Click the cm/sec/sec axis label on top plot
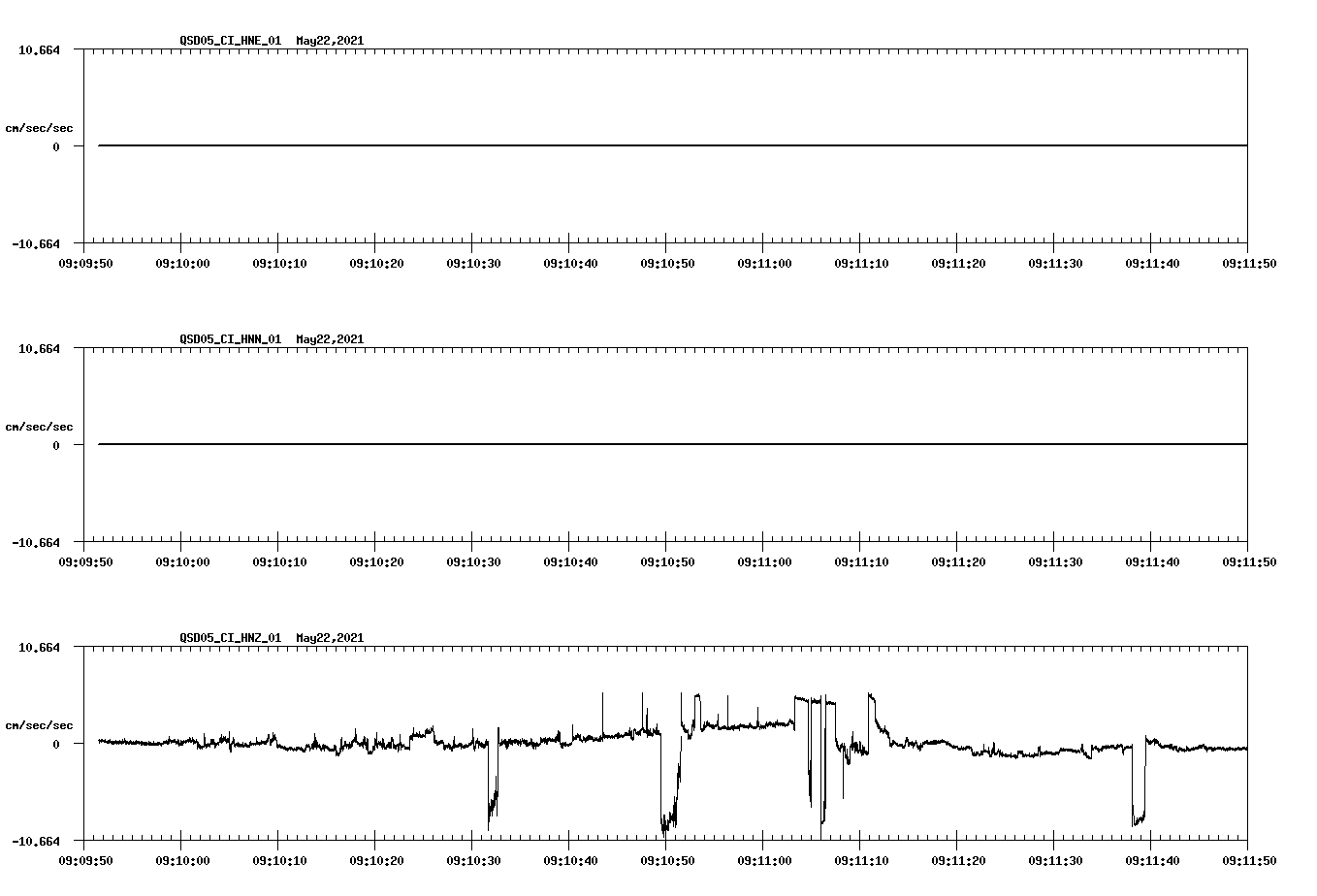 [x=39, y=127]
